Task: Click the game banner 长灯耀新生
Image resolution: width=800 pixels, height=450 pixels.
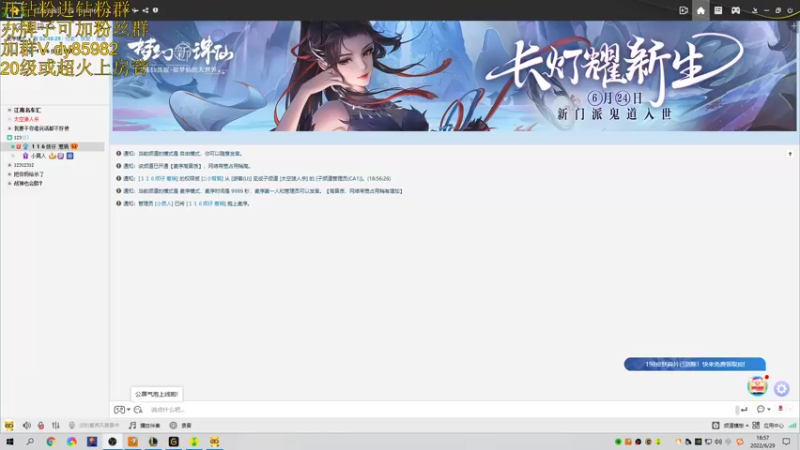Action: coord(454,76)
